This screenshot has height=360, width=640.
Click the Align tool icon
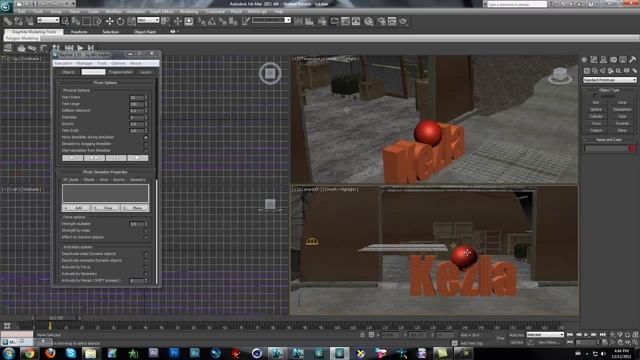tap(309, 21)
